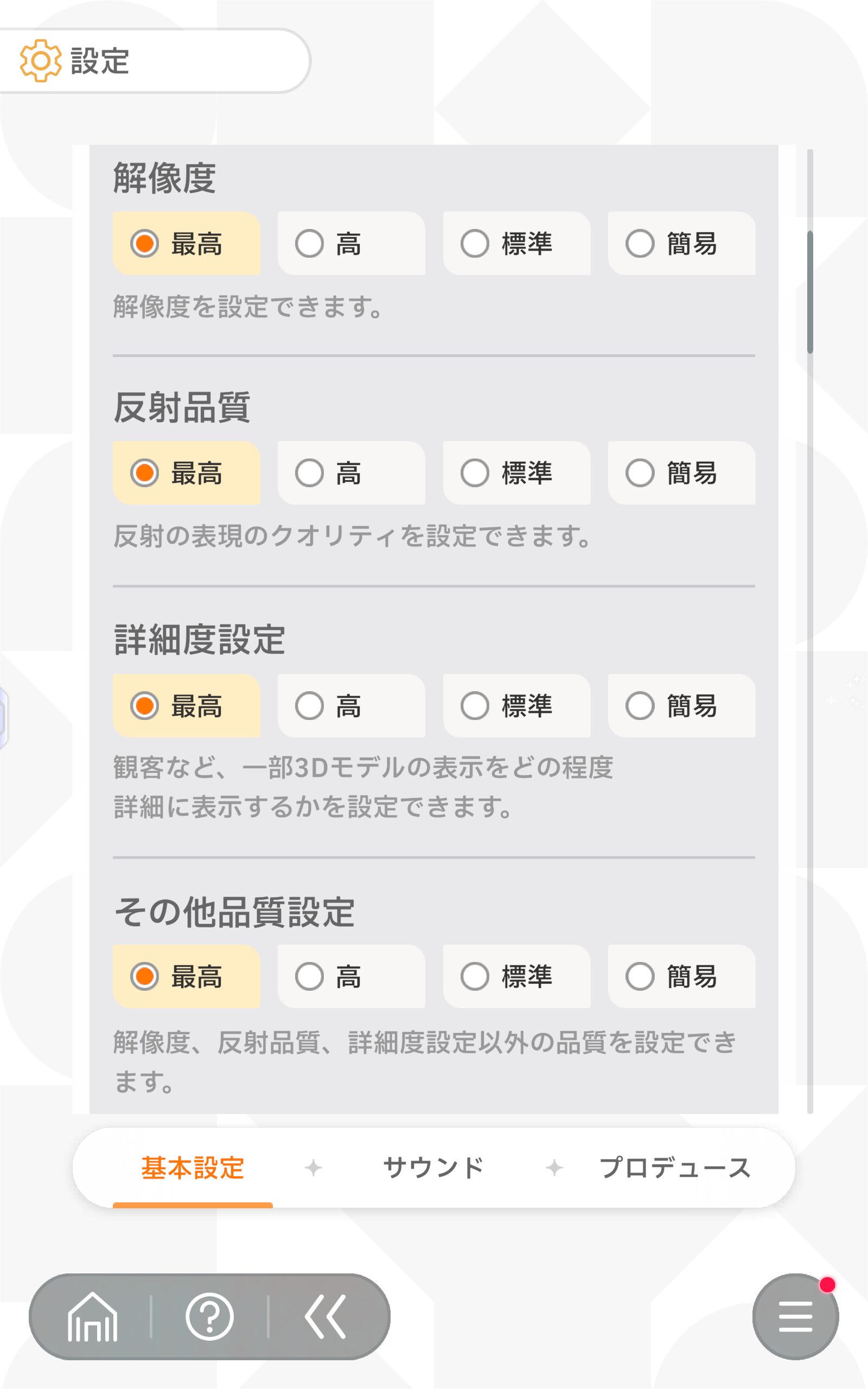Choose 簡易 for 反射品質
868x1389 pixels.
(x=681, y=473)
